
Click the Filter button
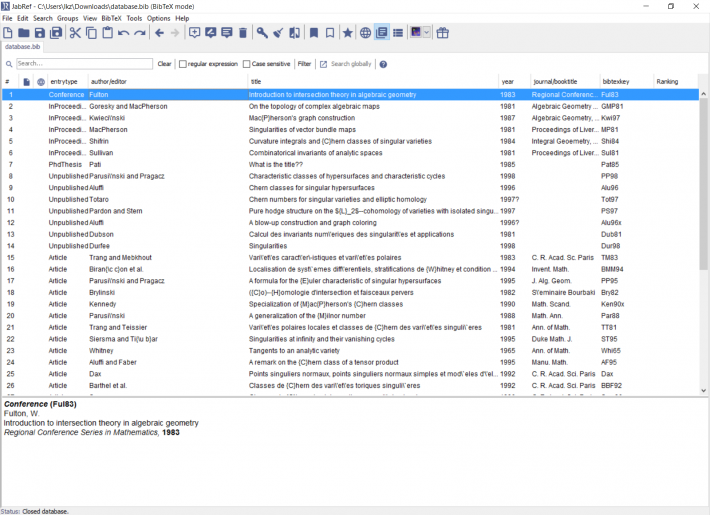click(304, 64)
